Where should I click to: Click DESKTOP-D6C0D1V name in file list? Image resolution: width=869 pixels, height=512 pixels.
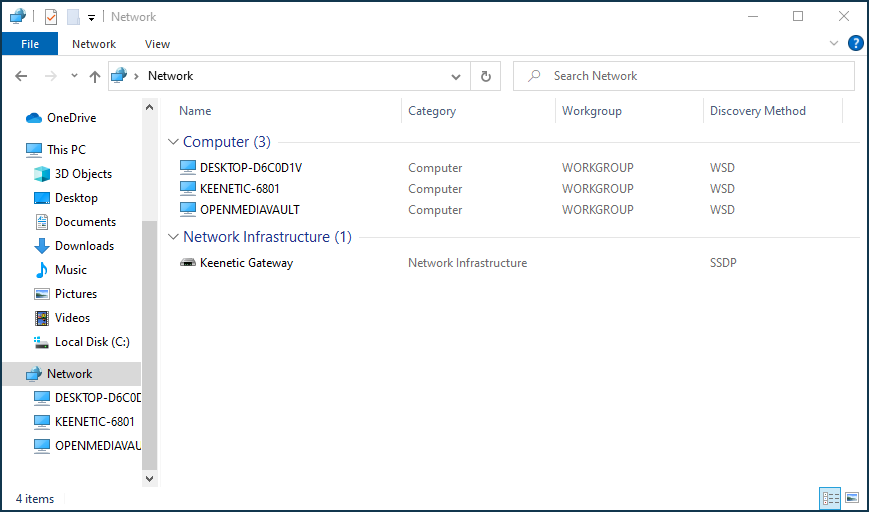click(251, 167)
